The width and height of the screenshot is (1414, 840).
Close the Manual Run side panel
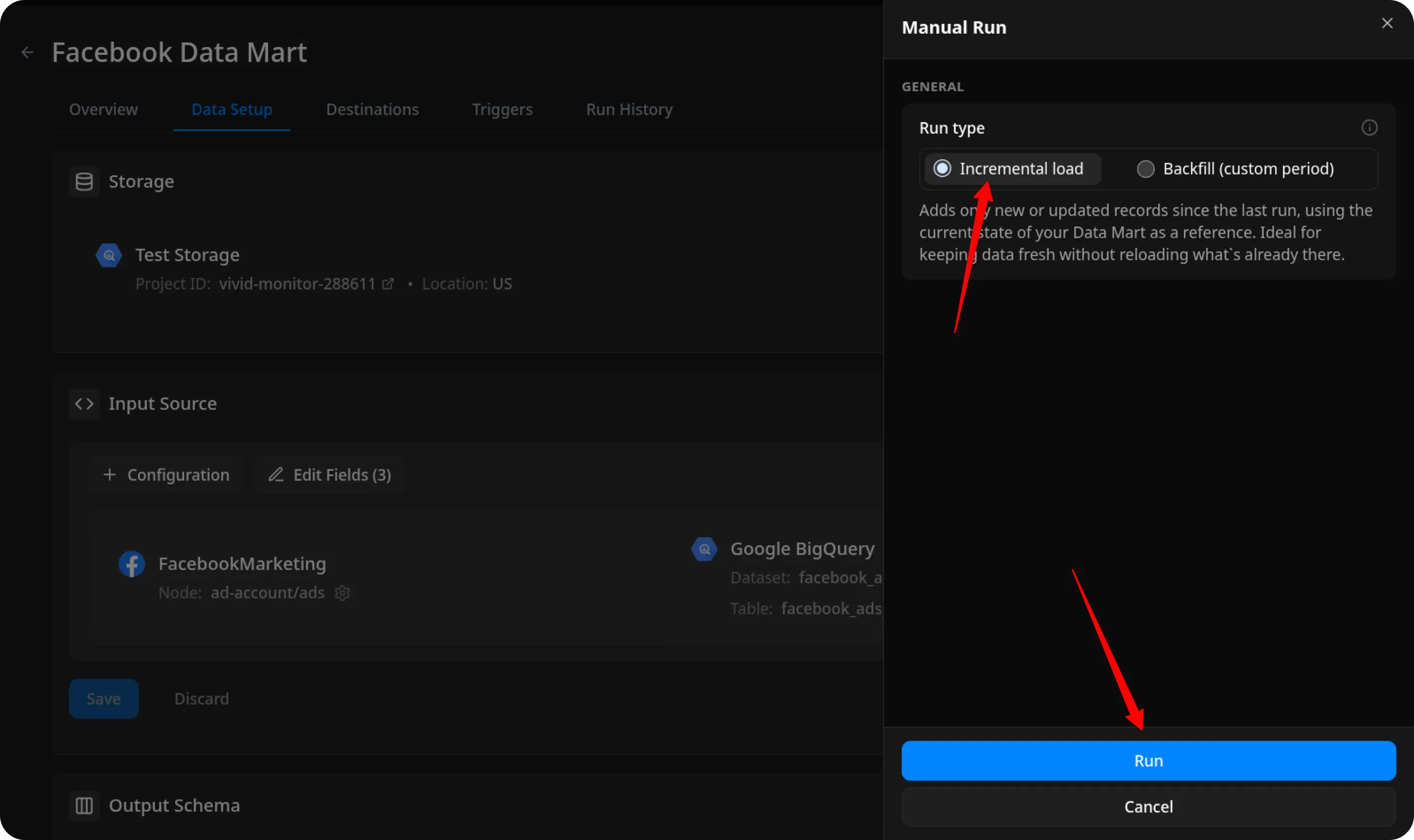pyautogui.click(x=1387, y=23)
